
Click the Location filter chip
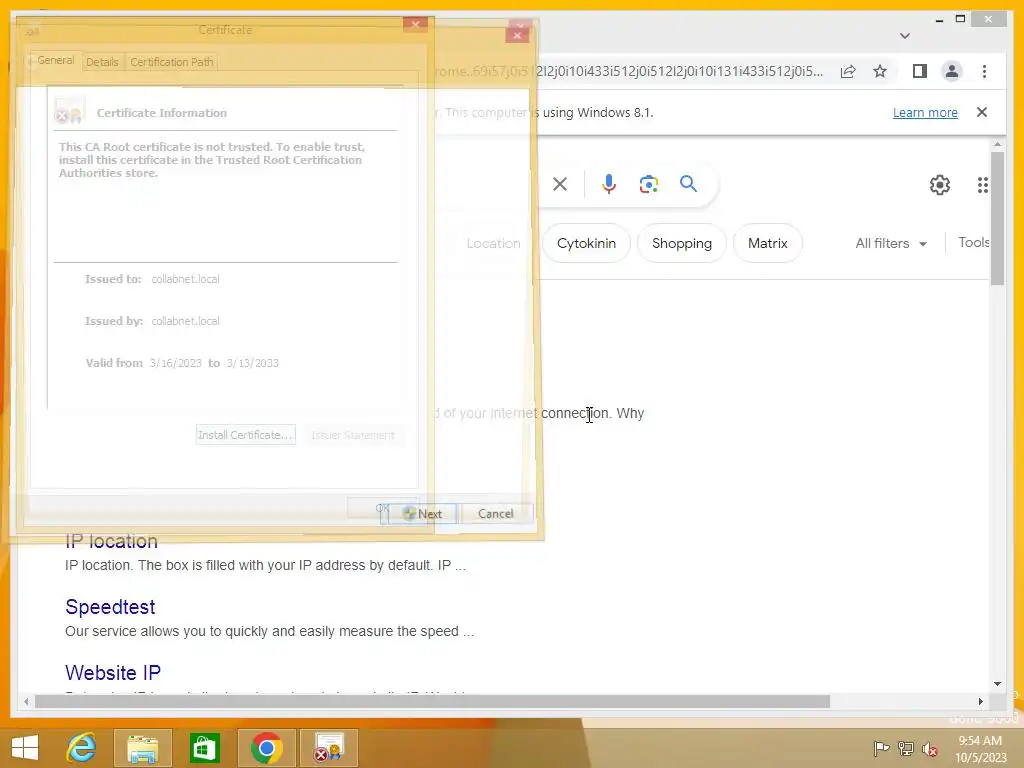493,244
